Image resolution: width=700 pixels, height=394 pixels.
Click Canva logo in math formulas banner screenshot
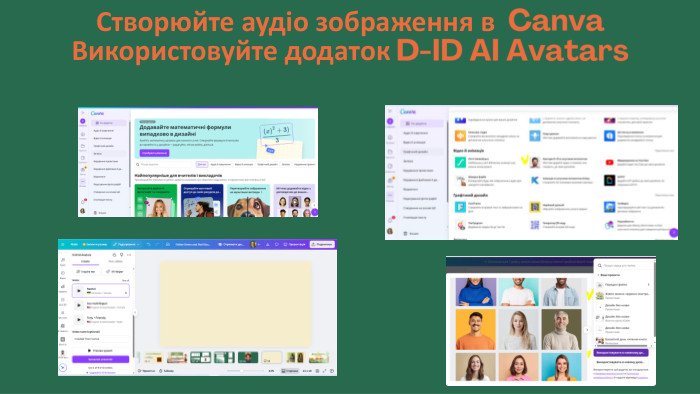point(97,113)
